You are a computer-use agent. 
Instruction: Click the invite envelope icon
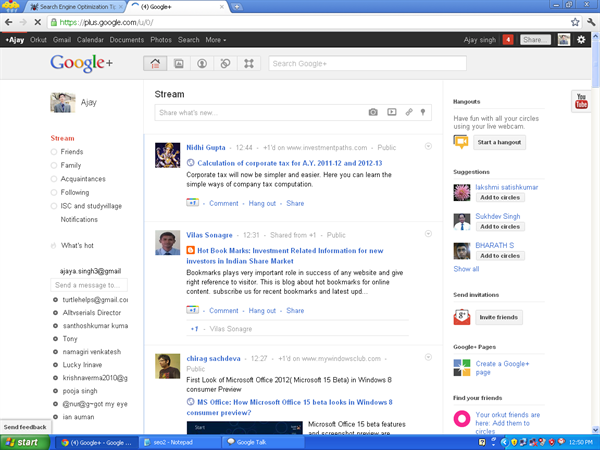pos(461,317)
